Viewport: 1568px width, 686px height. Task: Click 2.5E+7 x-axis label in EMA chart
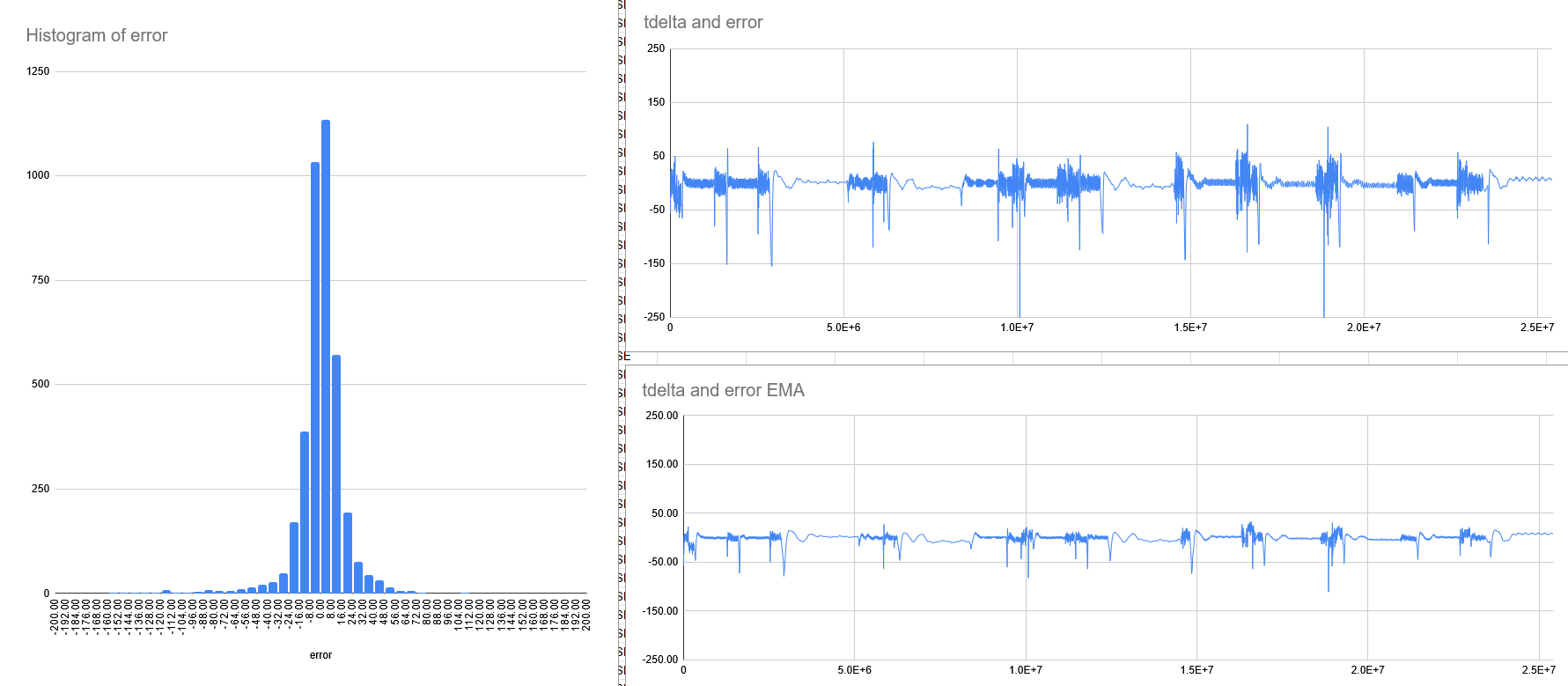tap(1539, 670)
